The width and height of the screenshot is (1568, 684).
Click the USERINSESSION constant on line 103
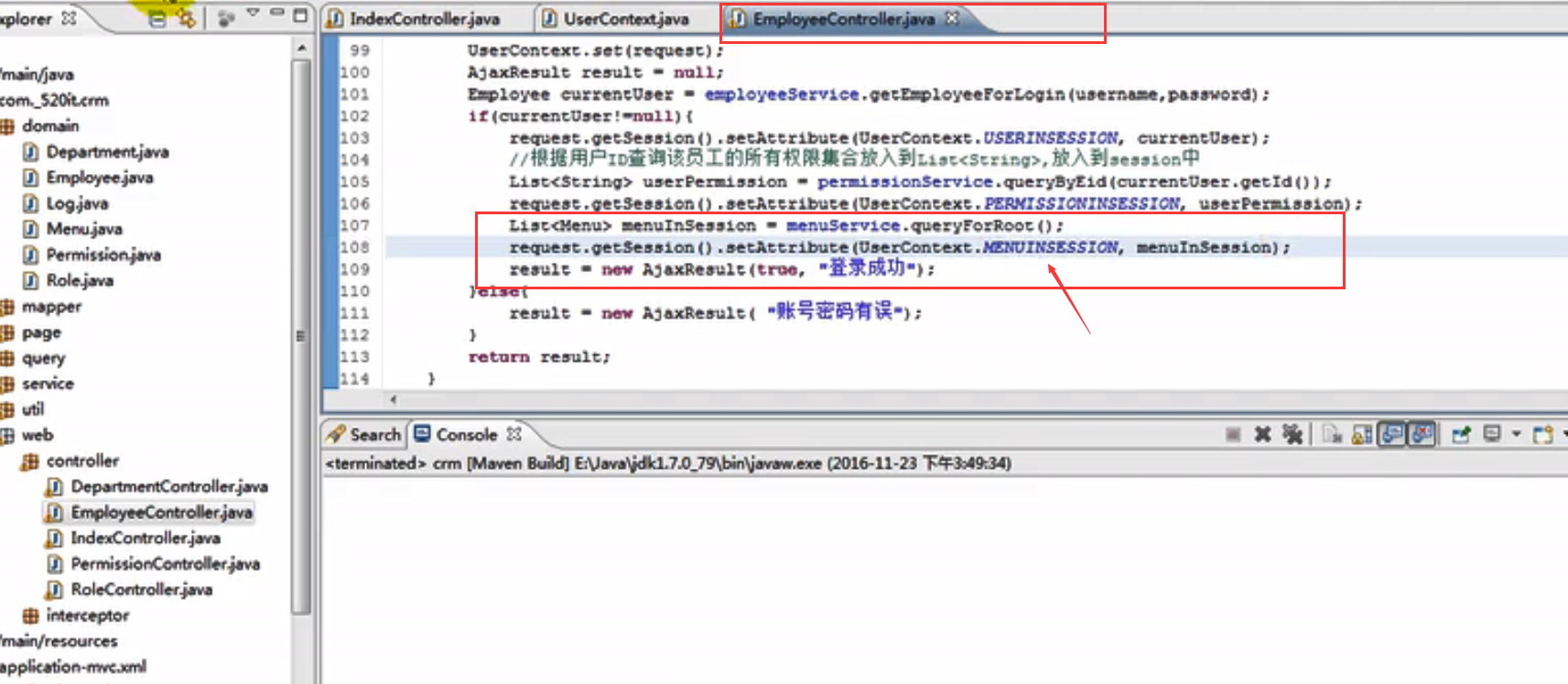tap(1050, 137)
